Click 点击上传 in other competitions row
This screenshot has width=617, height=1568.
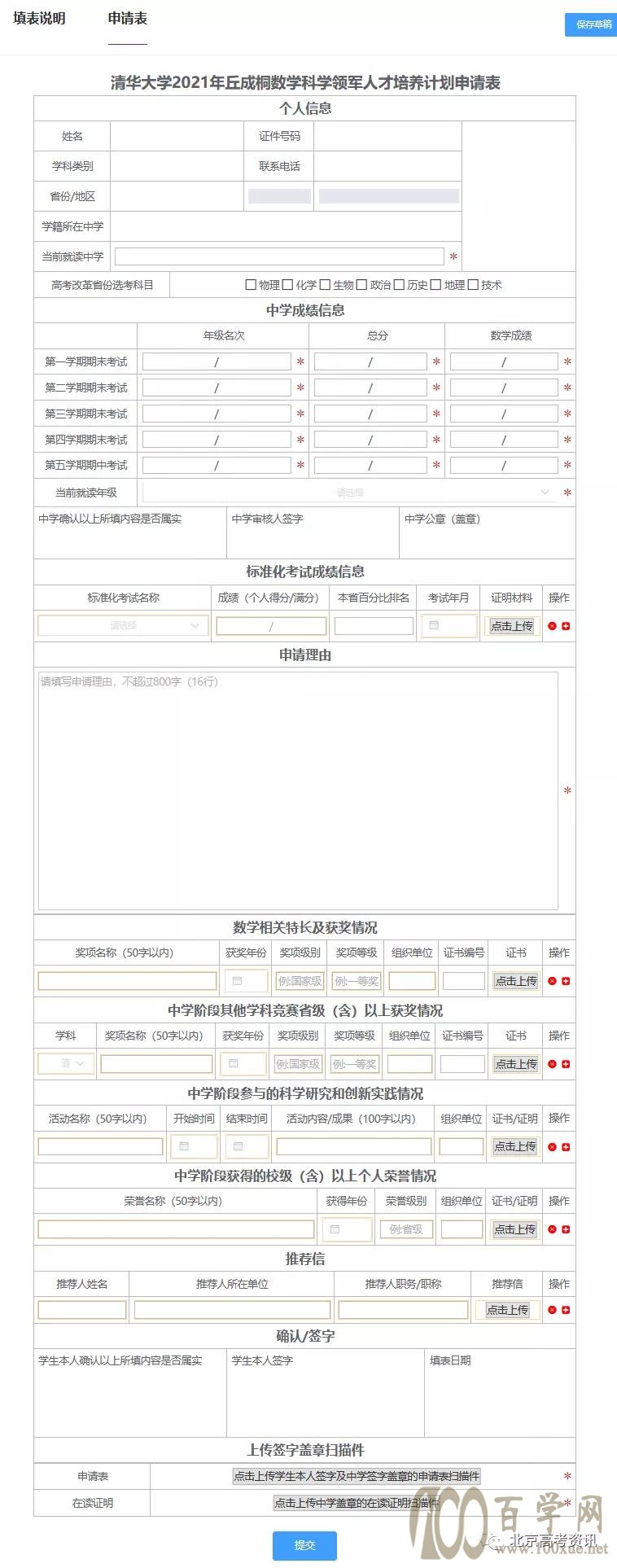[516, 1063]
